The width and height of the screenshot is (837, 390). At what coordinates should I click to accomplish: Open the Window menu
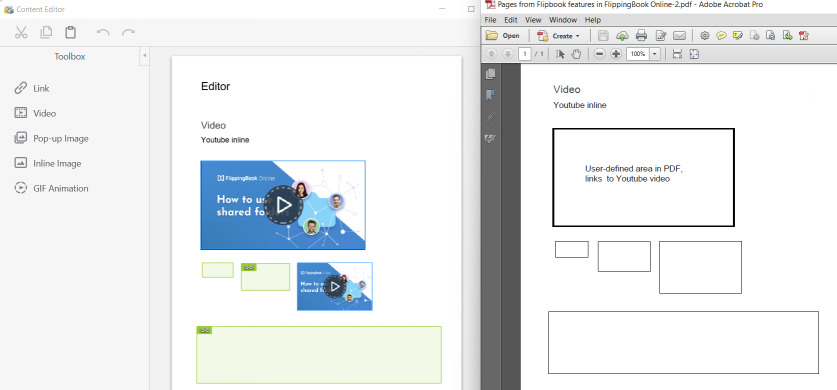click(x=563, y=20)
